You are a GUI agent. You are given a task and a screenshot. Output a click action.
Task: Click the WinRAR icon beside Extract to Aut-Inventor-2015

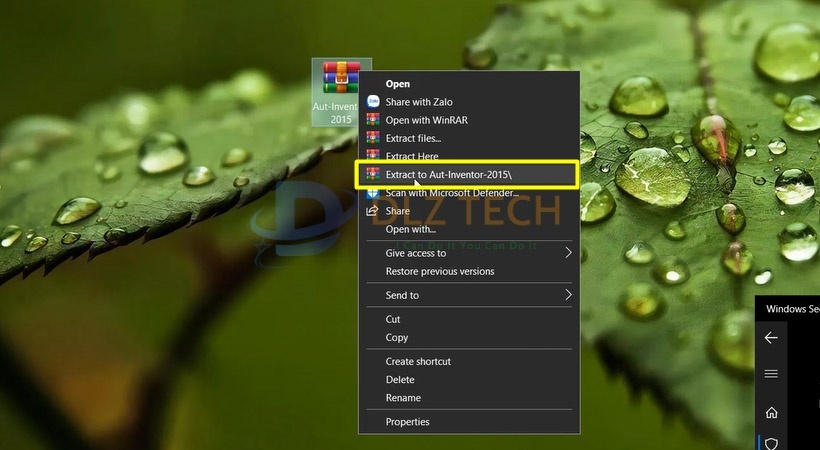point(373,174)
